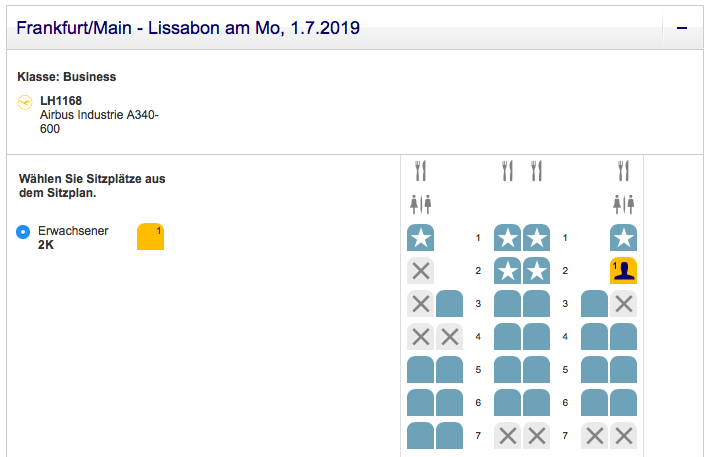
Task: Select the Erwachsener passenger radio button
Action: pyautogui.click(x=23, y=232)
